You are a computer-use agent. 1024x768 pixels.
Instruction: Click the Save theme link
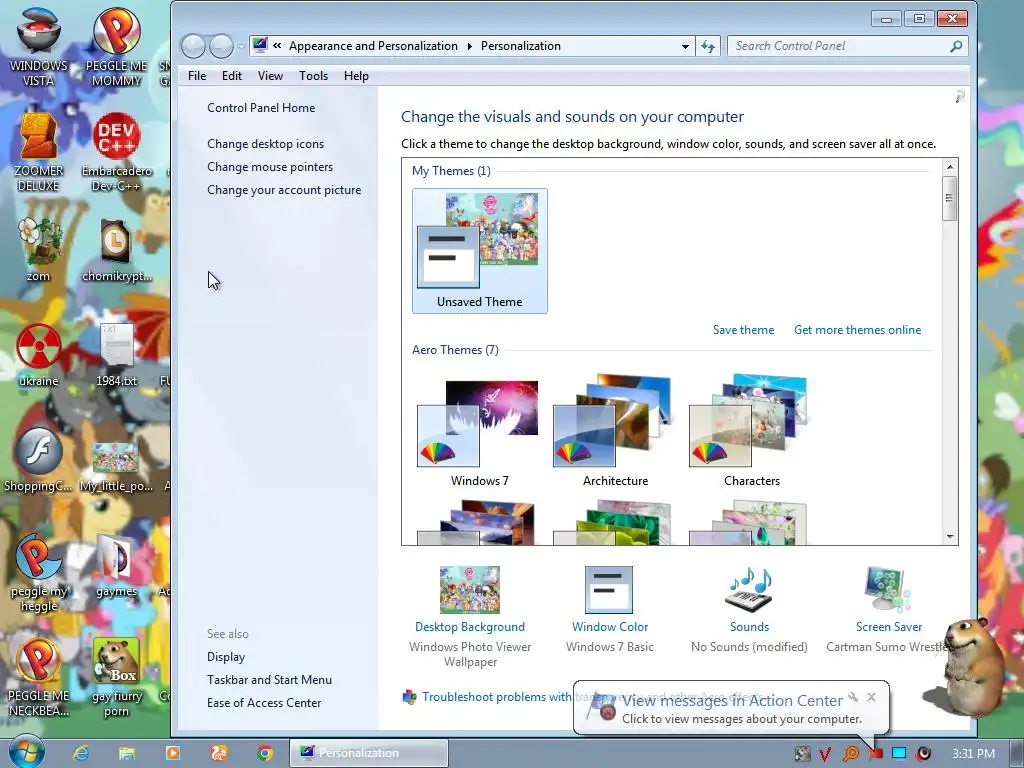[743, 330]
